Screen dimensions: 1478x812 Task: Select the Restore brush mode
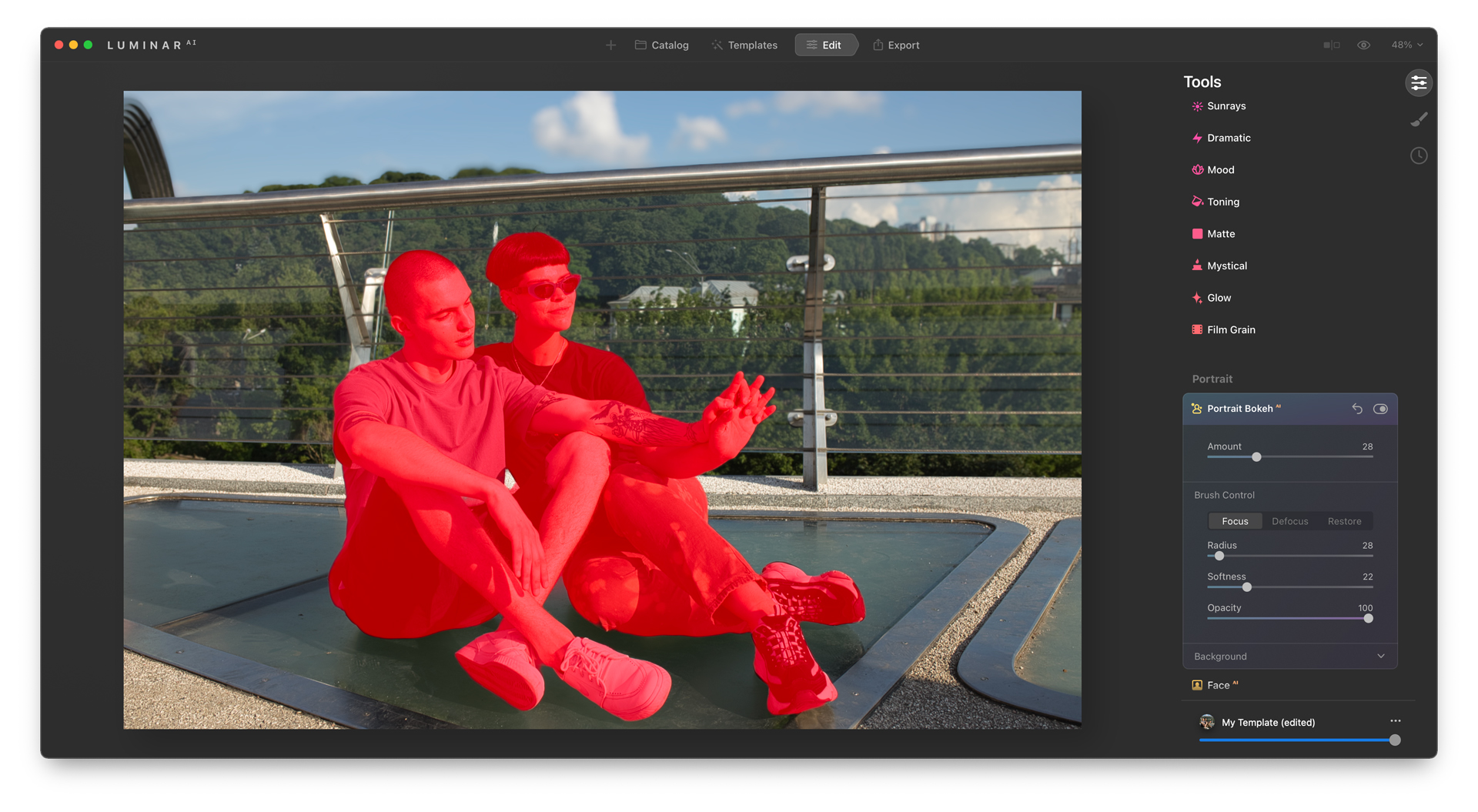(x=1344, y=521)
